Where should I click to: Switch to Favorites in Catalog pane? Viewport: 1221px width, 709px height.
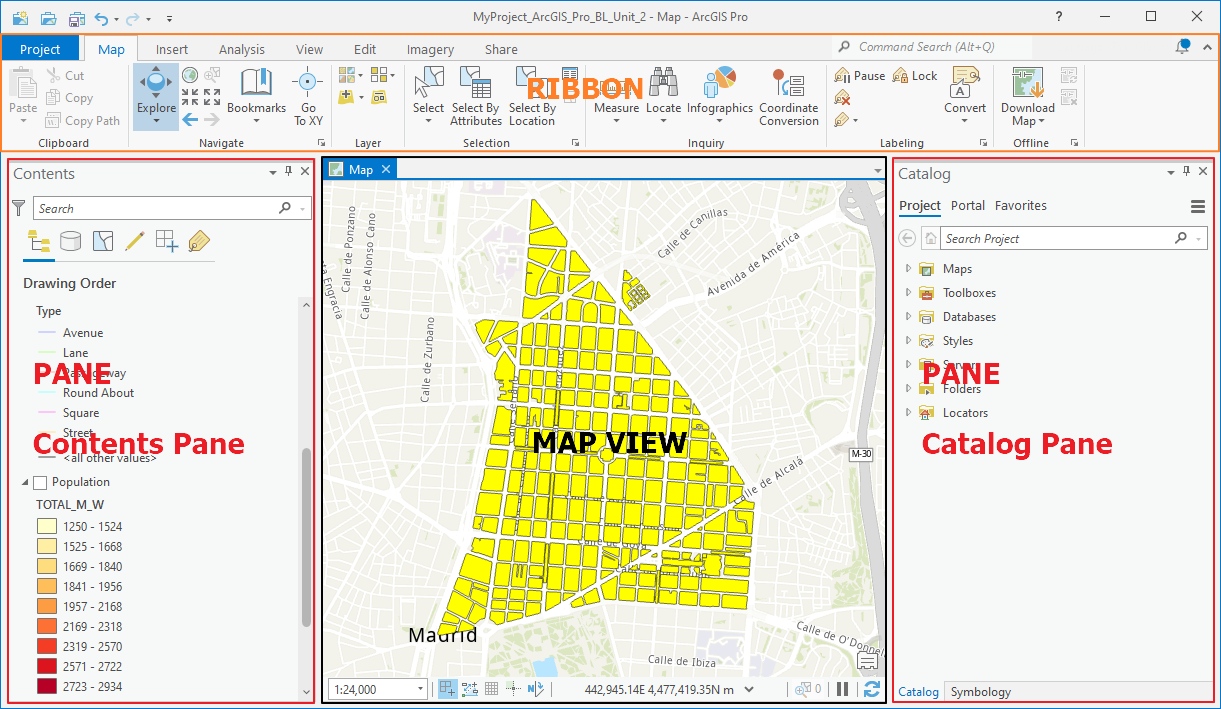pyautogui.click(x=1021, y=205)
